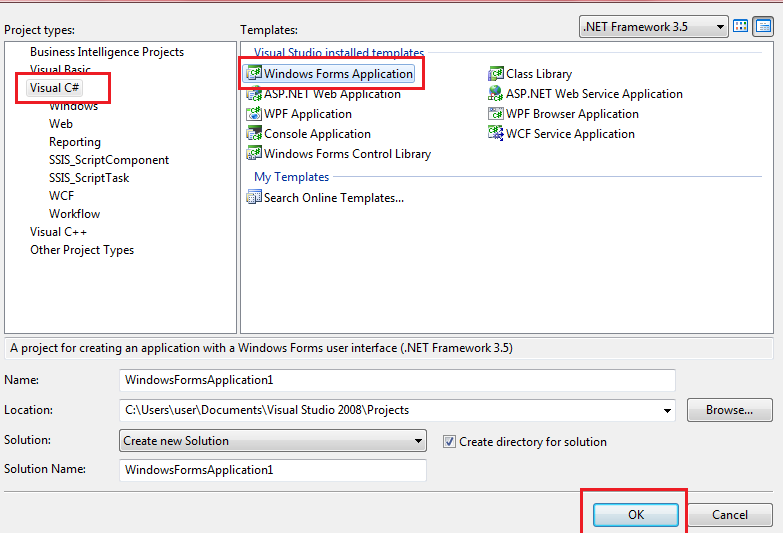Click the ASP.NET Web Application label
The height and width of the screenshot is (533, 783).
(333, 94)
